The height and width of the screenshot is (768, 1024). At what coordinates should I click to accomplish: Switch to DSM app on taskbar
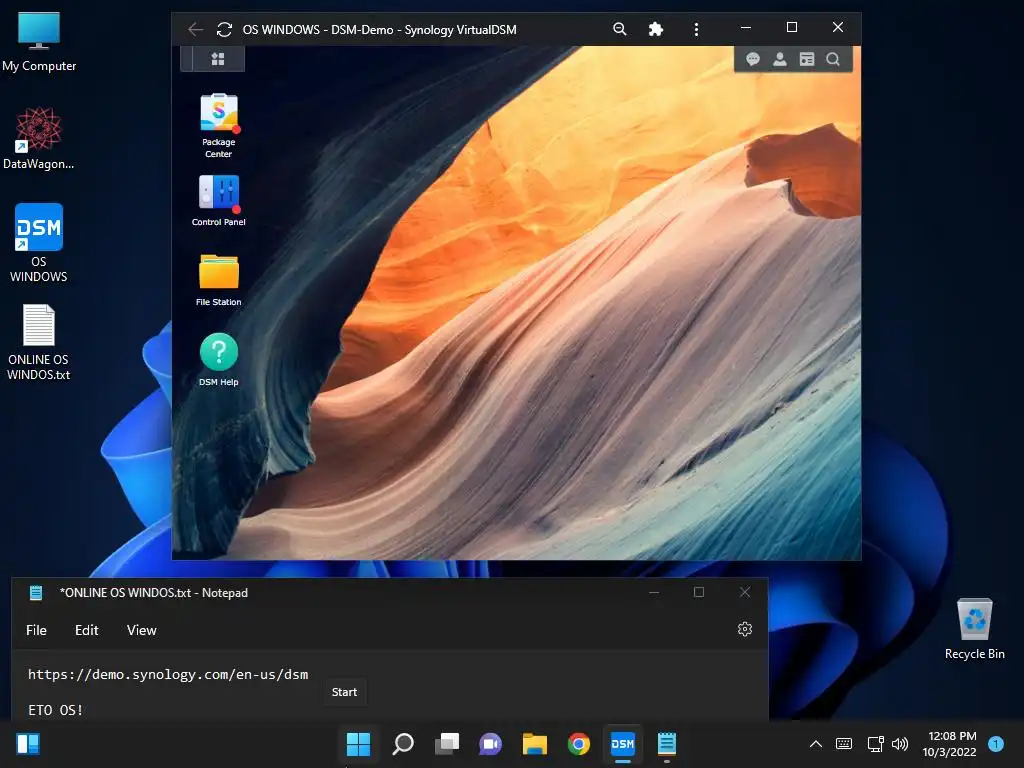(x=622, y=744)
